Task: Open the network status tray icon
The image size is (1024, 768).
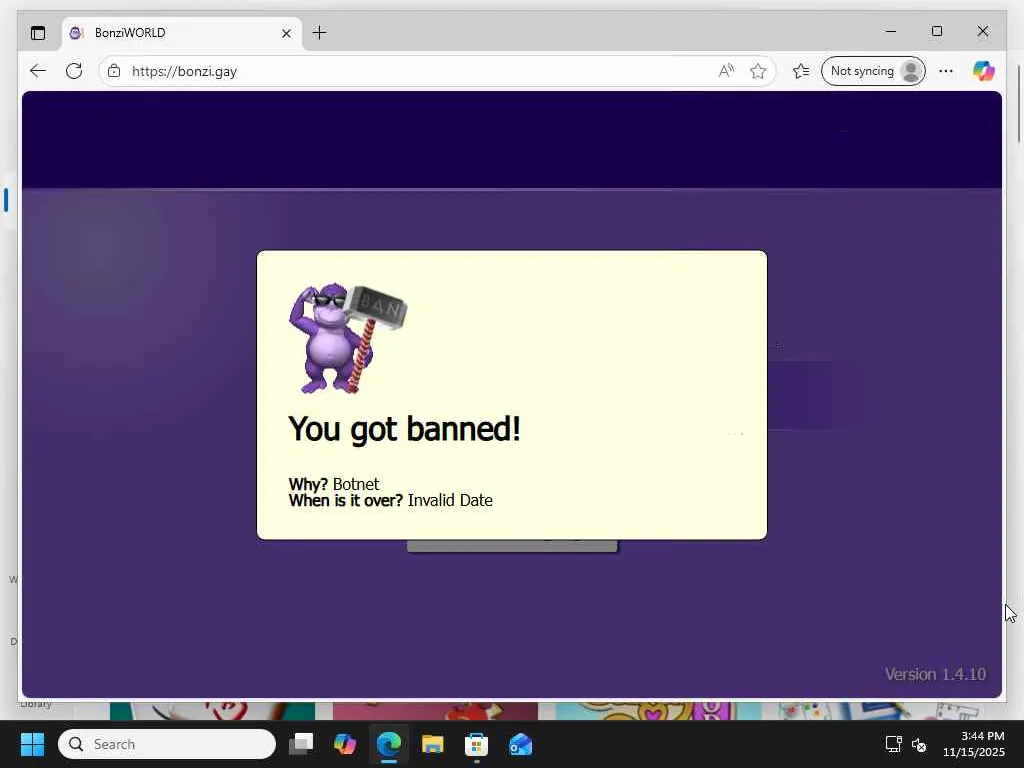Action: [893, 744]
